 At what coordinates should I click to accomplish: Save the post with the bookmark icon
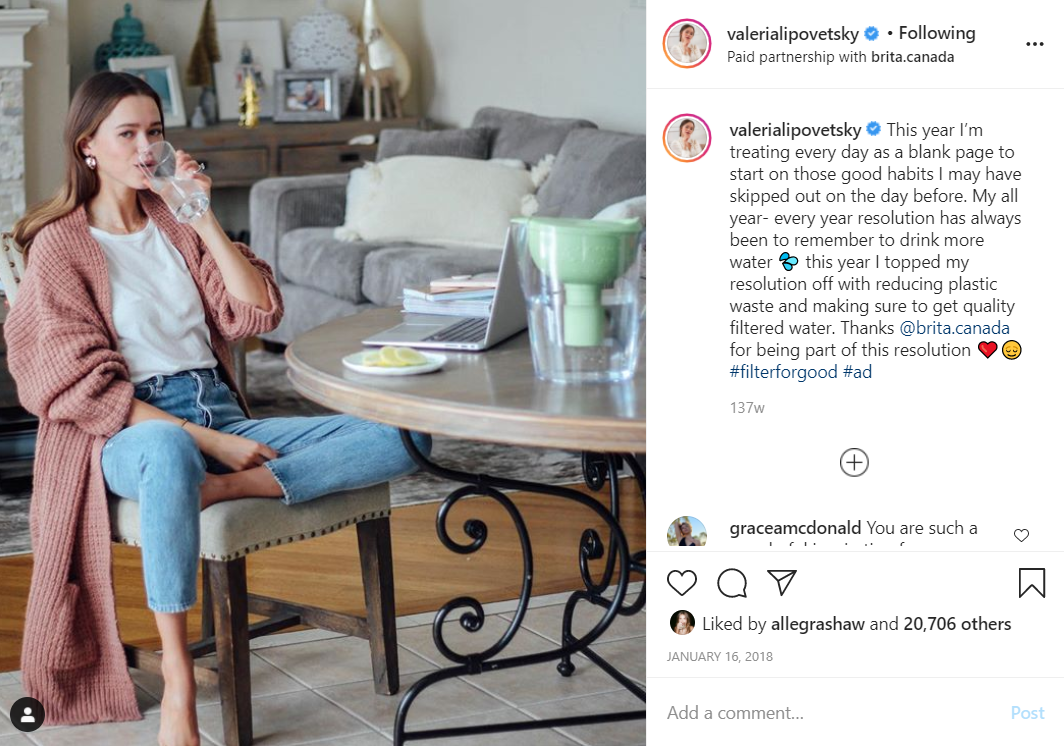1031,582
